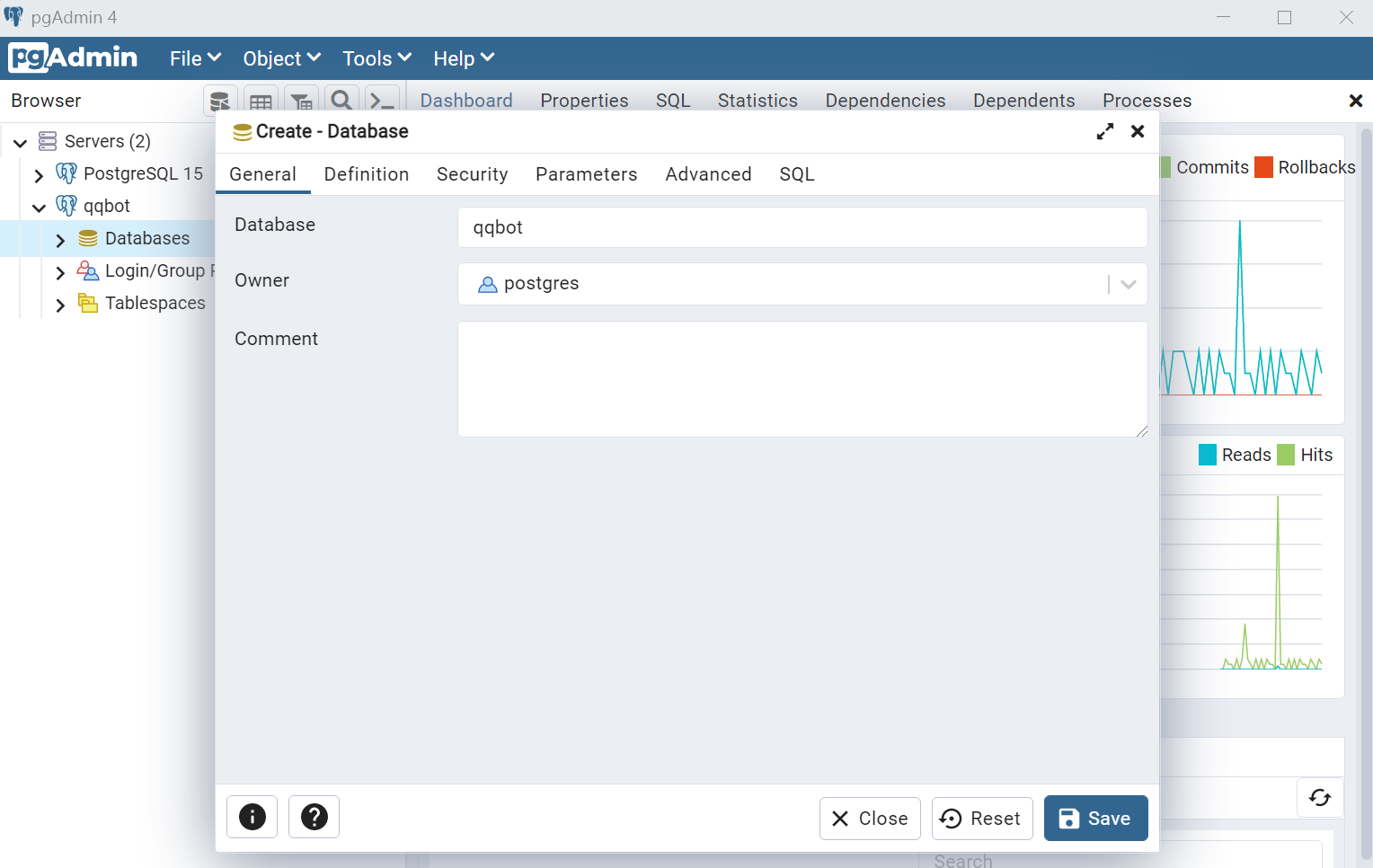
Task: Click the Comment text area
Action: (802, 379)
